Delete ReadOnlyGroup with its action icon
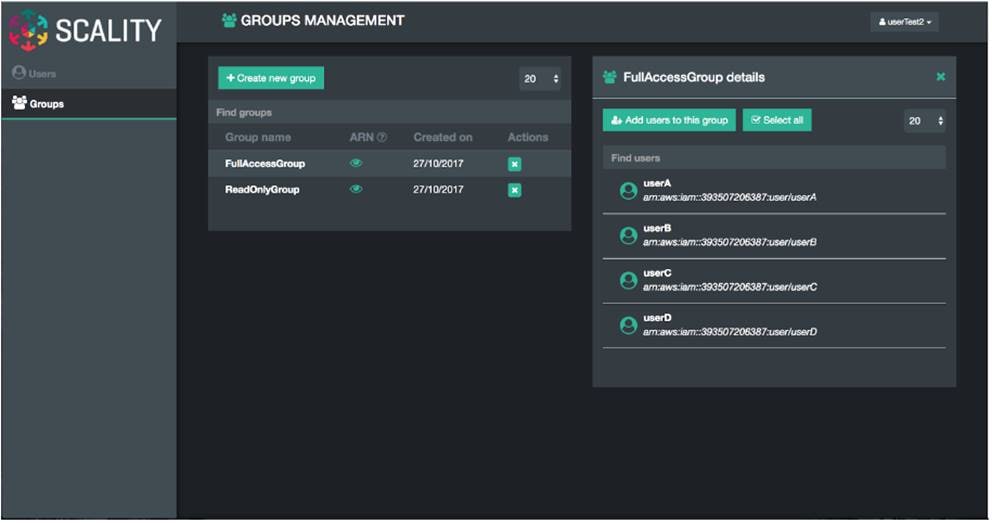Screen dimensions: 992x523 tap(514, 190)
